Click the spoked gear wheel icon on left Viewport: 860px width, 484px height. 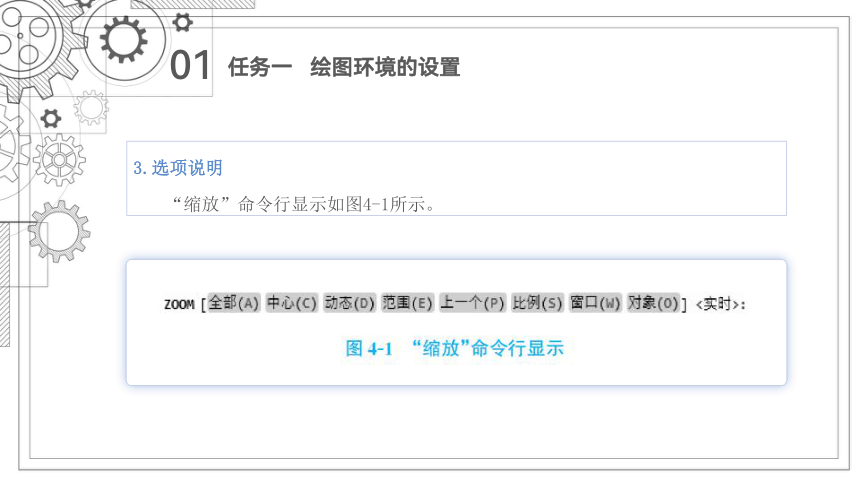point(59,160)
